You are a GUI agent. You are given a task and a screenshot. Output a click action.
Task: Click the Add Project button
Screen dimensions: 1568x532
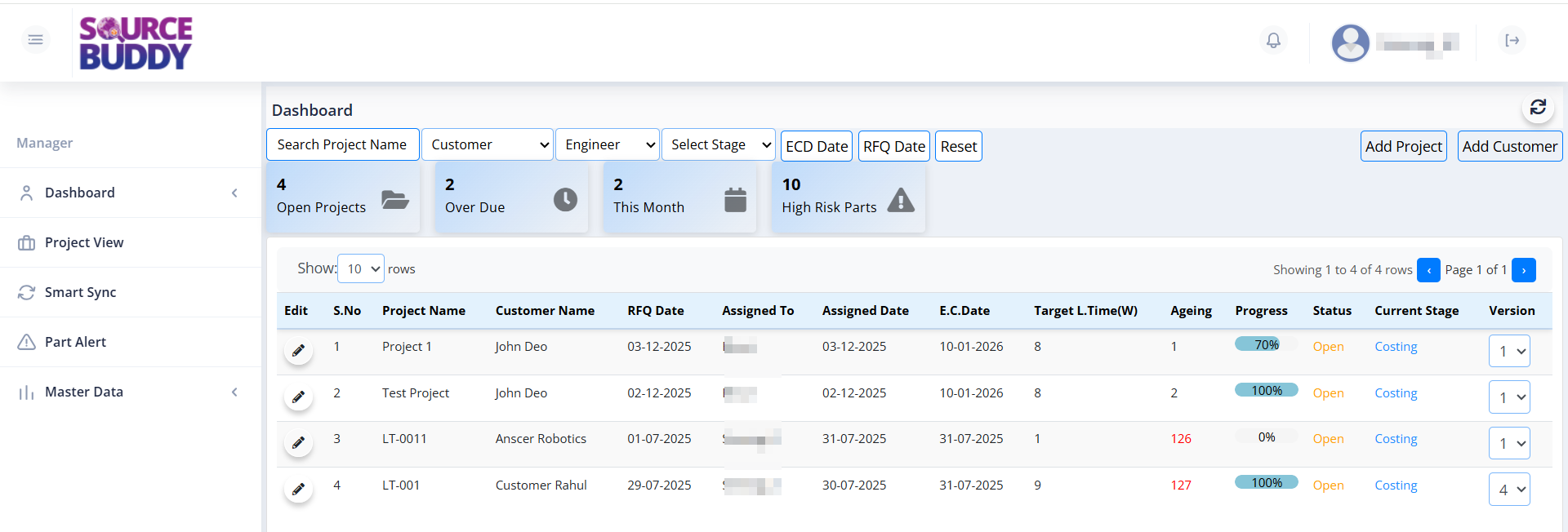(x=1403, y=146)
